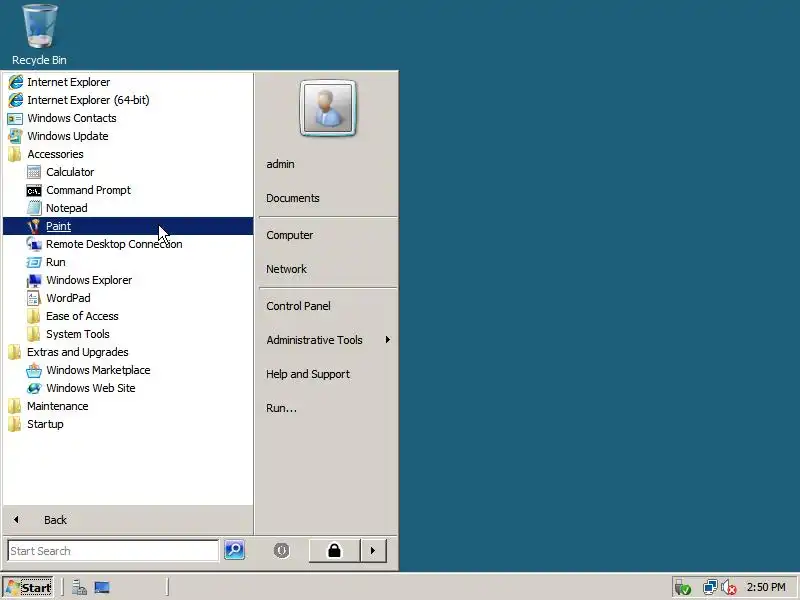Open Run... in the right pane
This screenshot has width=800, height=600.
click(x=328, y=408)
